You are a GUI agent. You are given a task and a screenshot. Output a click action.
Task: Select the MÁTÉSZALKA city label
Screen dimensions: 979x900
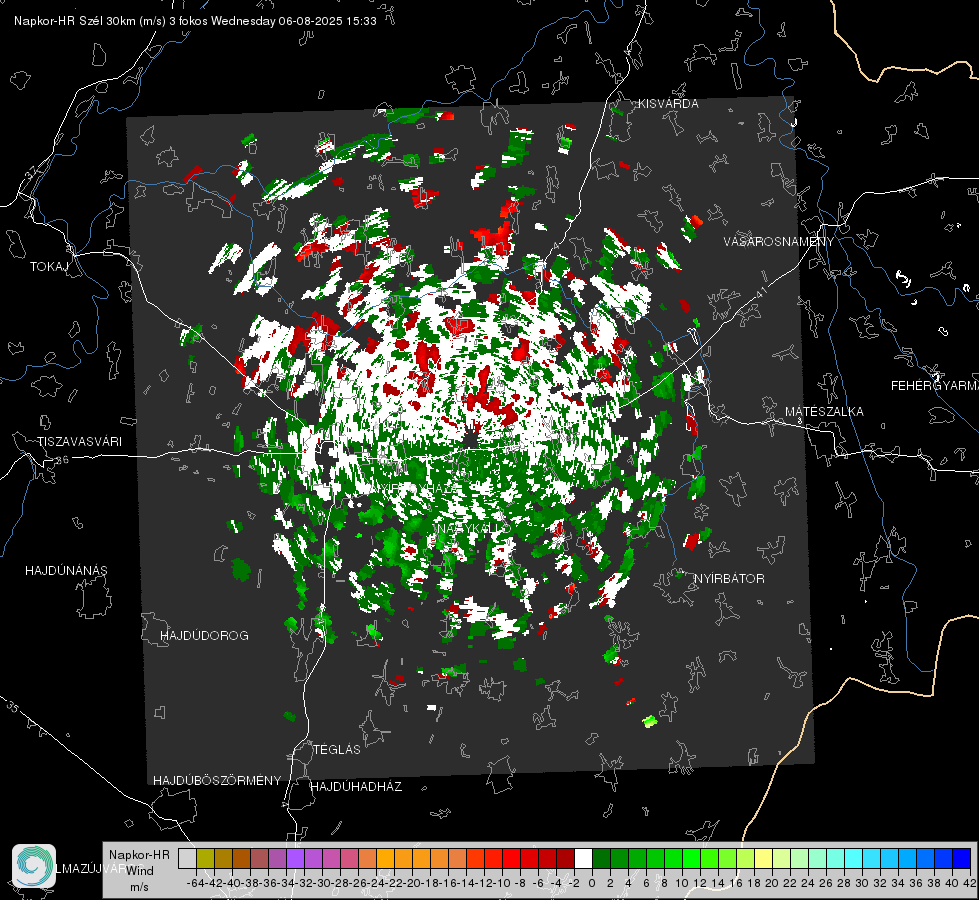pyautogui.click(x=824, y=412)
